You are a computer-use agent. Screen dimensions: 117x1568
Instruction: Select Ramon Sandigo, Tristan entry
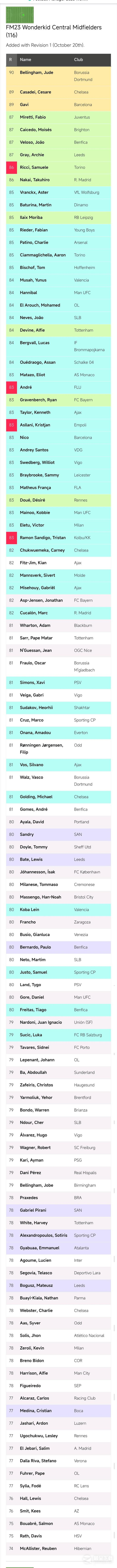pyautogui.click(x=58, y=537)
